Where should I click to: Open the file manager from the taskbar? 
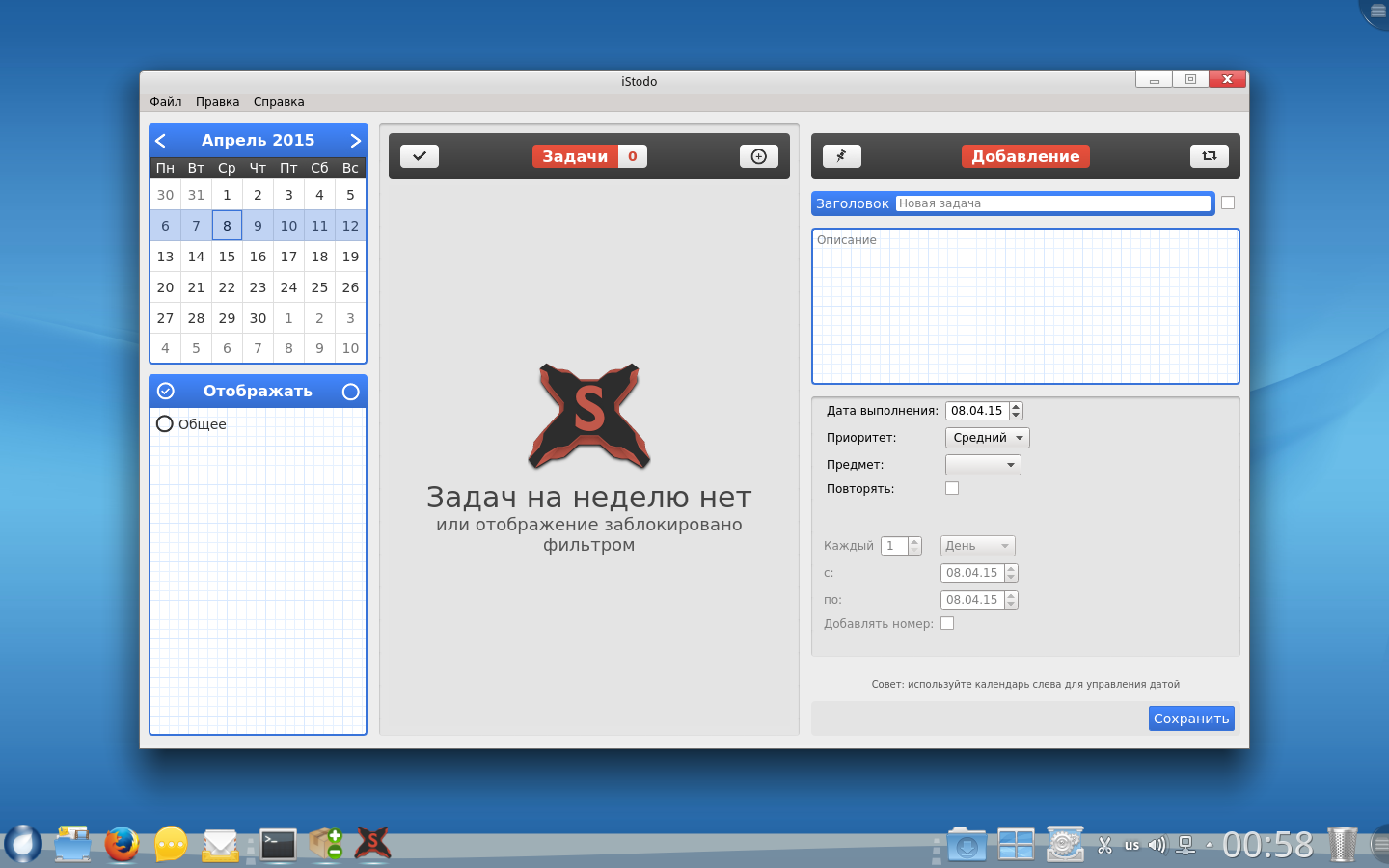coord(72,844)
